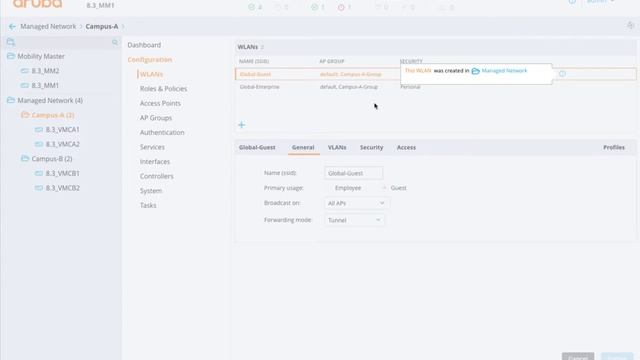Select the 8.3_VMCA1 controller icon
Viewport: 640px width, 360px height.
[x=39, y=130]
